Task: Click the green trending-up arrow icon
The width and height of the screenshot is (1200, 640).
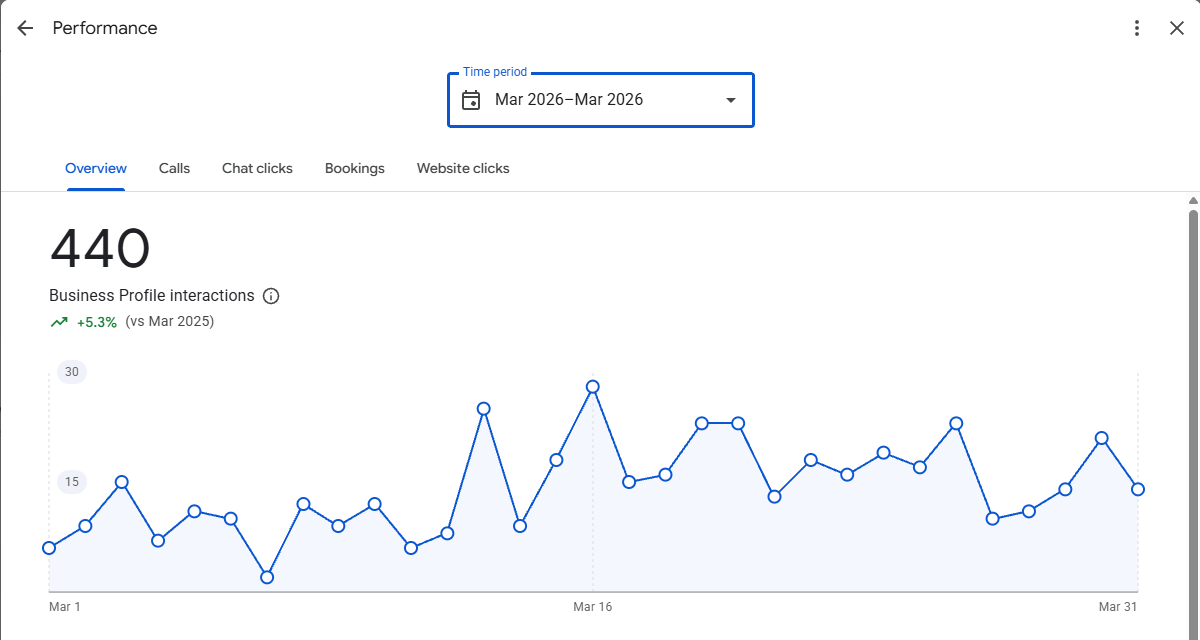Action: [59, 322]
